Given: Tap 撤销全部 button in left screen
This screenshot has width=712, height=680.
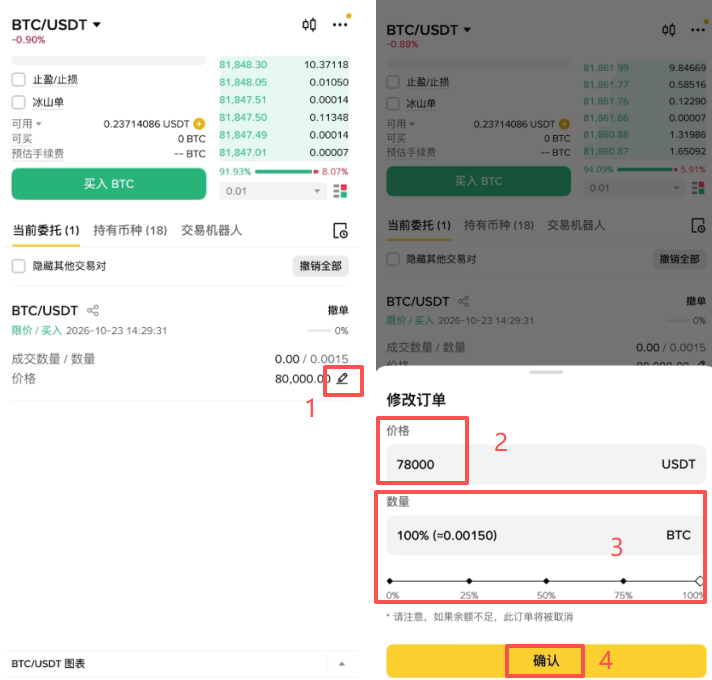Looking at the screenshot, I should 321,266.
